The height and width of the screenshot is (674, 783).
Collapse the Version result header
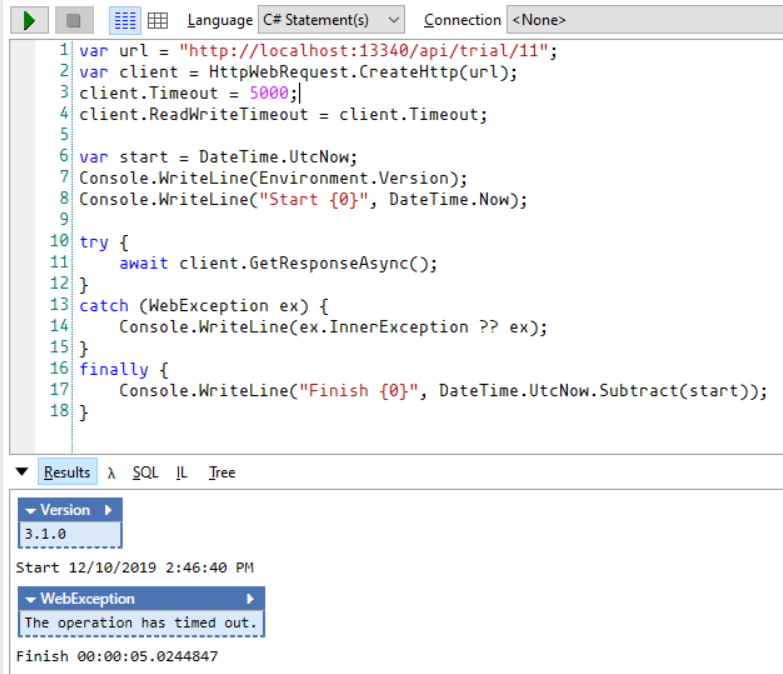pos(31,511)
